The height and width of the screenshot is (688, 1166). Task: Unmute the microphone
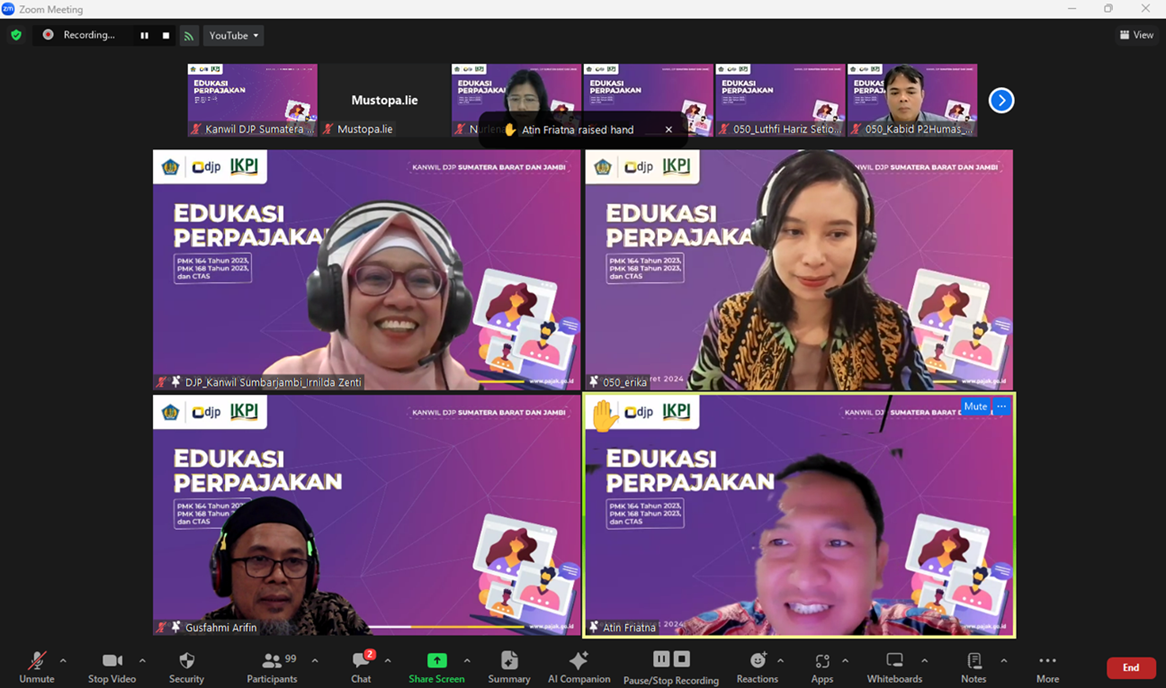(36, 661)
